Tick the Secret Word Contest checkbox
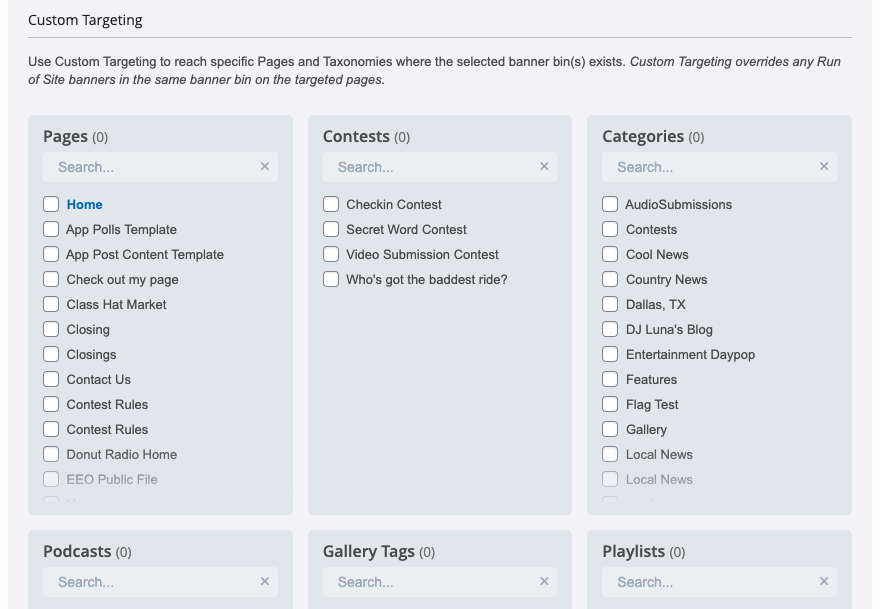 (x=331, y=229)
